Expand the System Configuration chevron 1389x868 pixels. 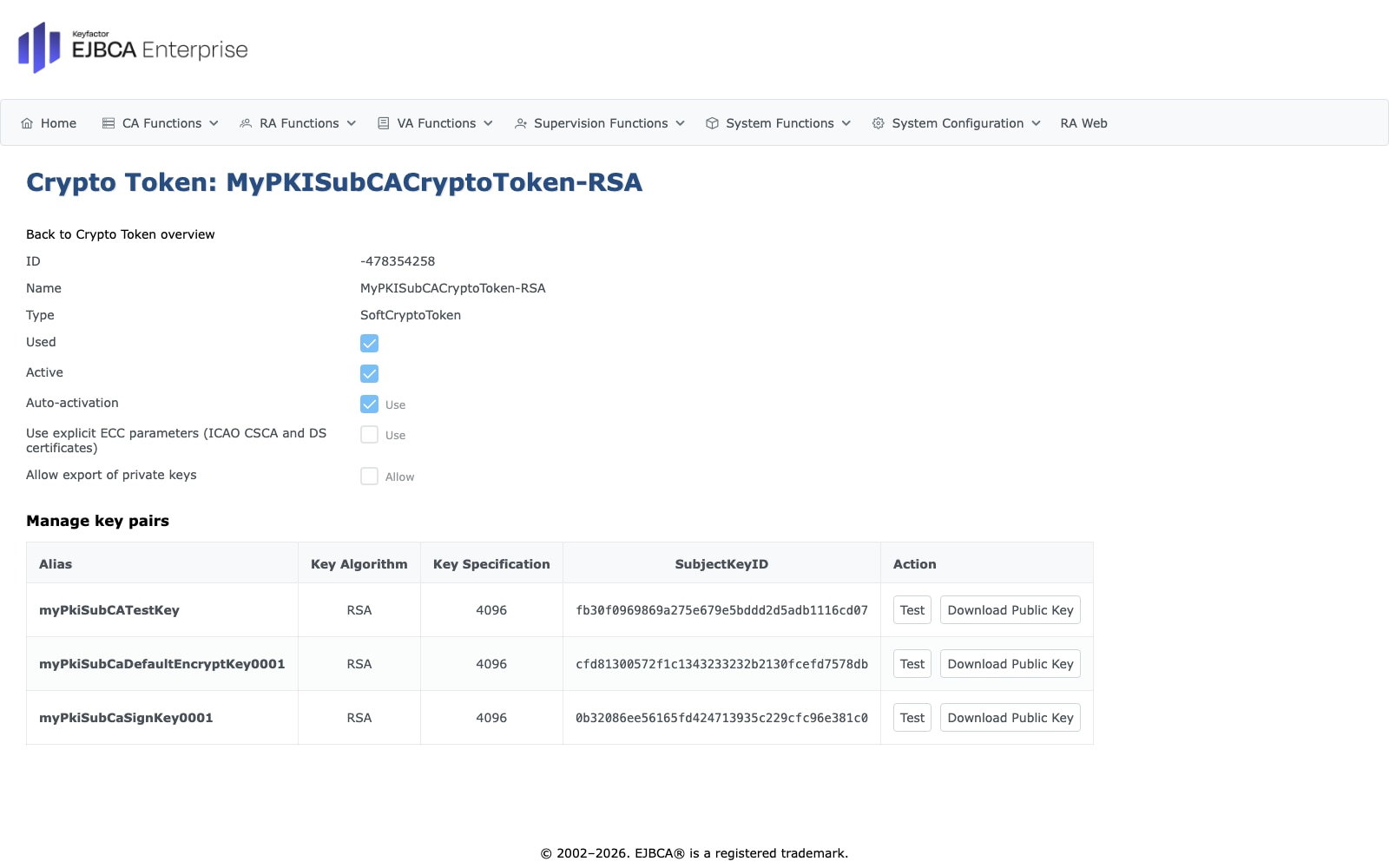(1036, 123)
